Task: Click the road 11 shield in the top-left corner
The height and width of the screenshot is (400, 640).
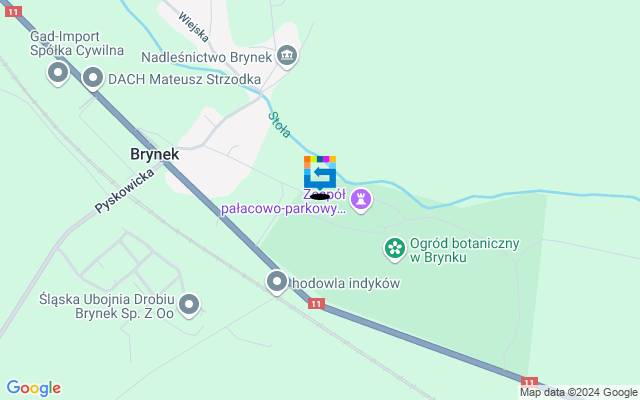Action: pos(13,12)
